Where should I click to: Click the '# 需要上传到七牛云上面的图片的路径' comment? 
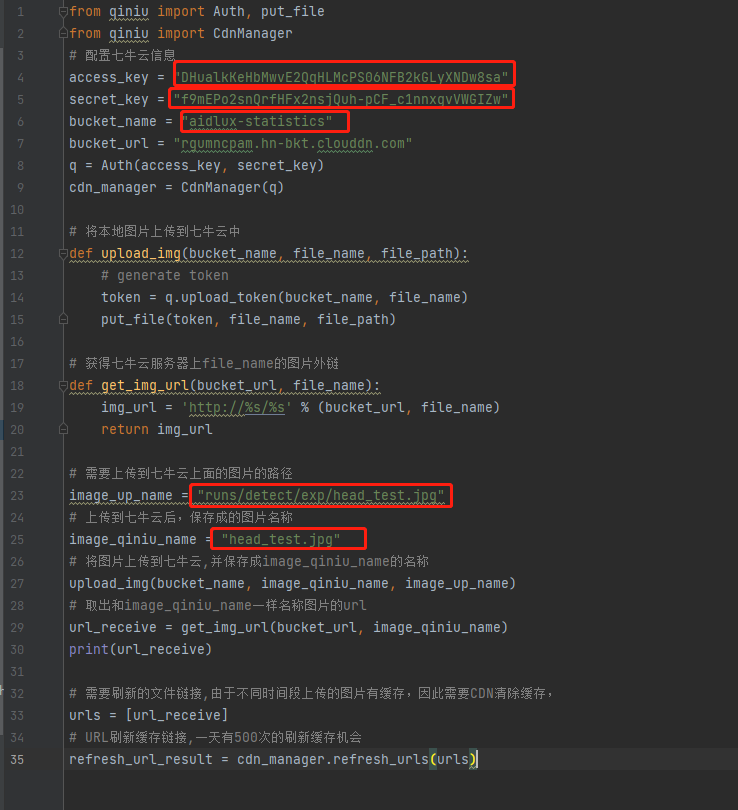[x=181, y=473]
